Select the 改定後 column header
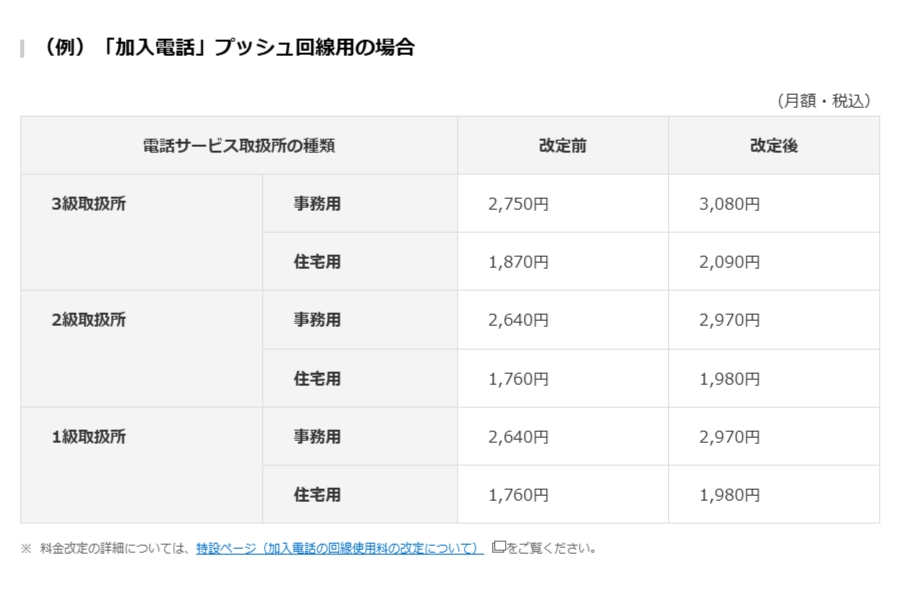The height and width of the screenshot is (602, 903). (x=773, y=146)
